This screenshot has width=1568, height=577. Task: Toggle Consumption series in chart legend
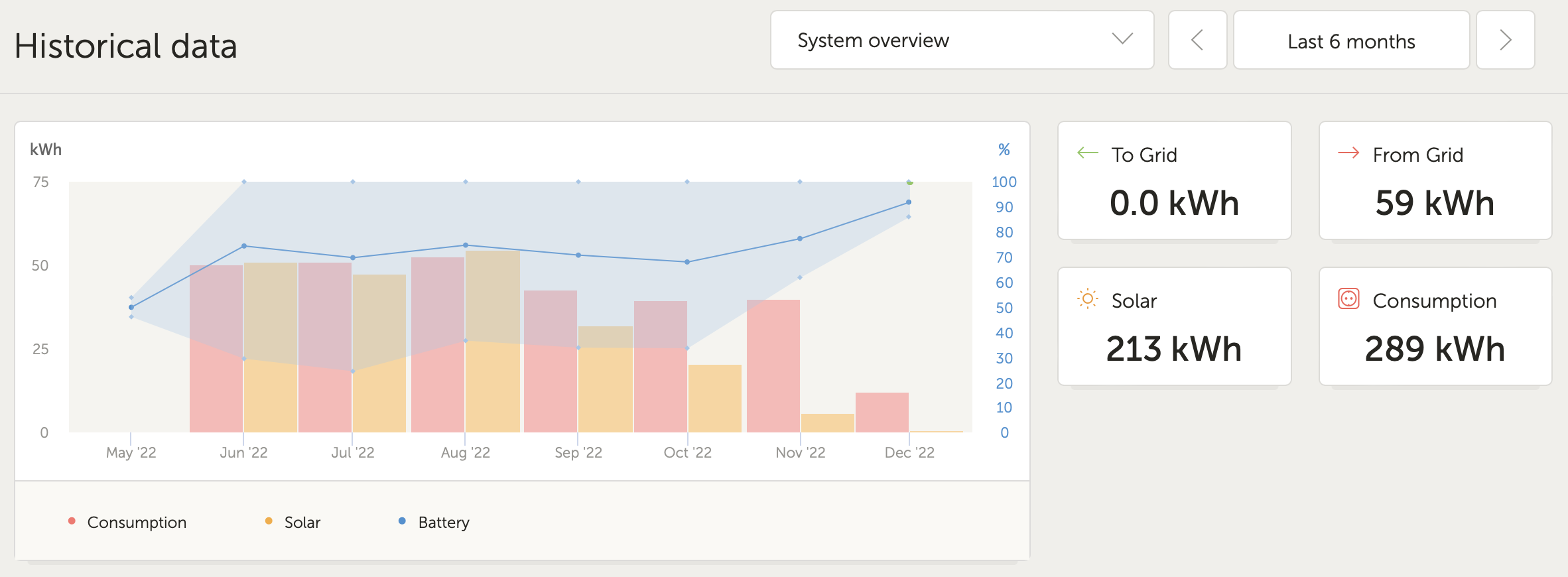click(136, 523)
